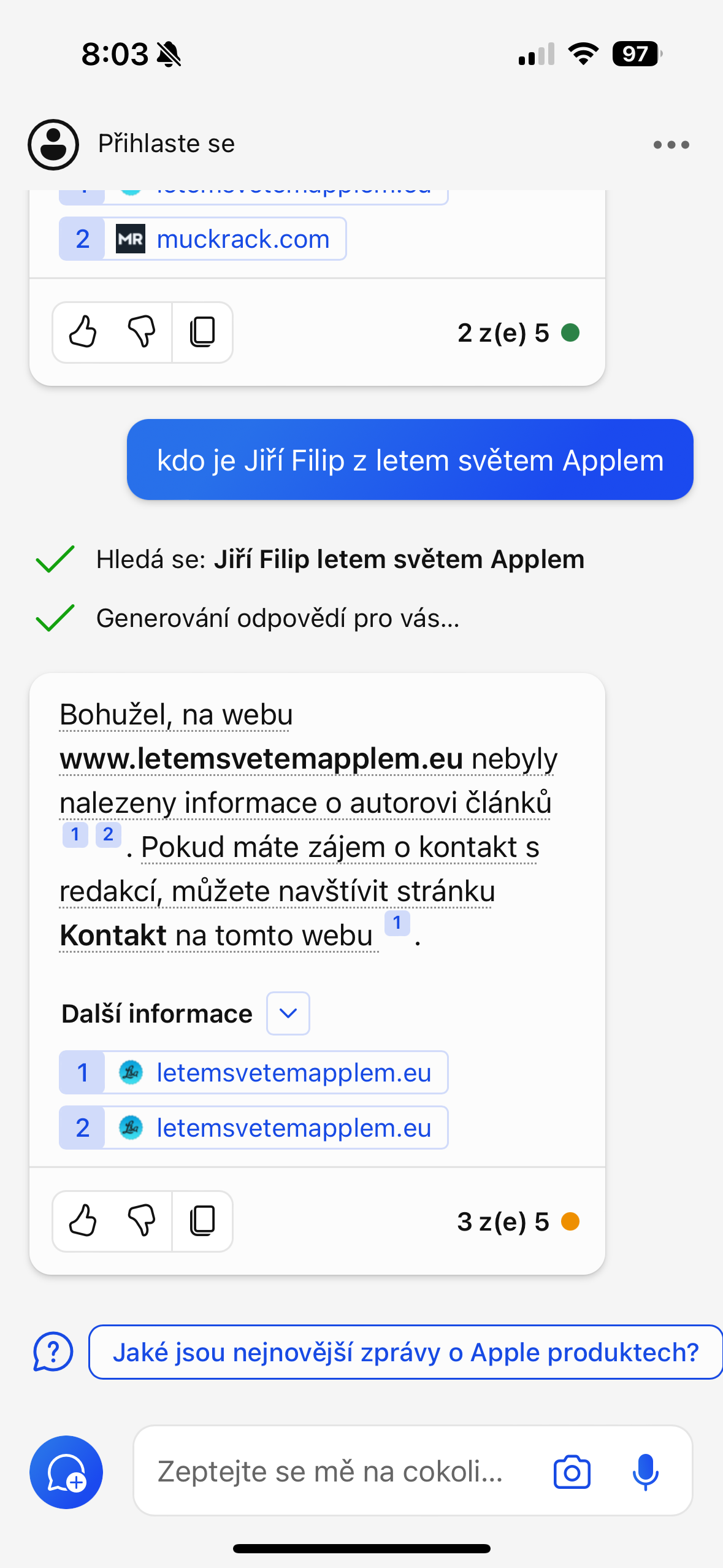Copy the earlier answer with muckrack source

(x=202, y=332)
